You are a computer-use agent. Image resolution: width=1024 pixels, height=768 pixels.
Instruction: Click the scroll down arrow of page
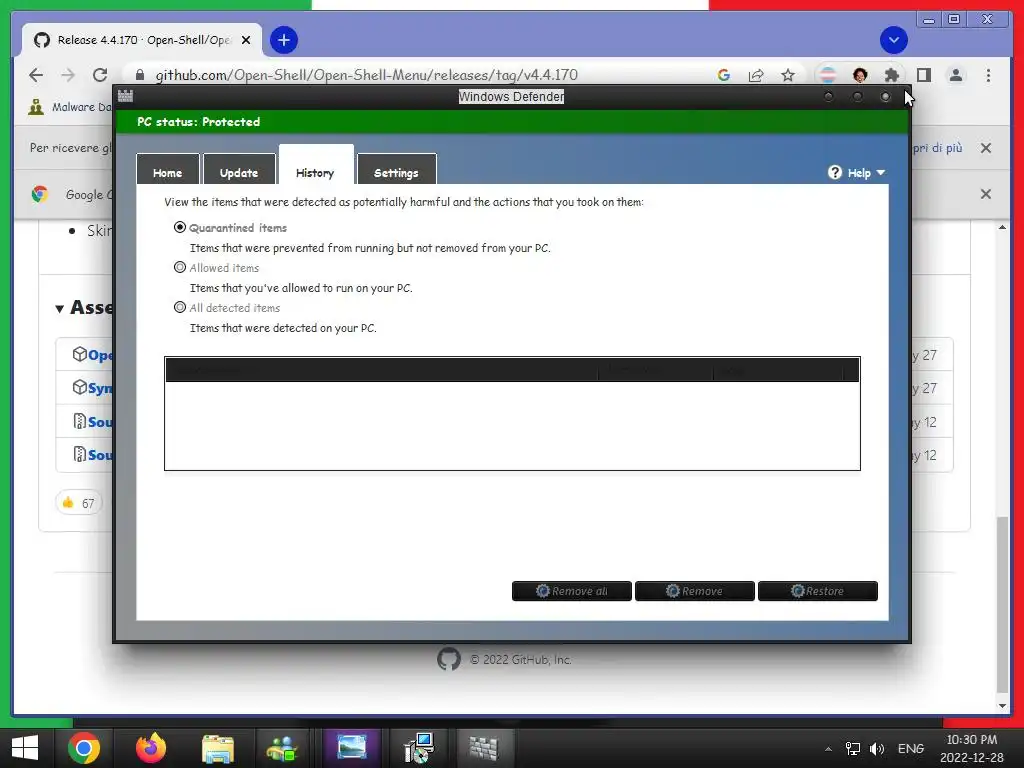(x=1002, y=705)
